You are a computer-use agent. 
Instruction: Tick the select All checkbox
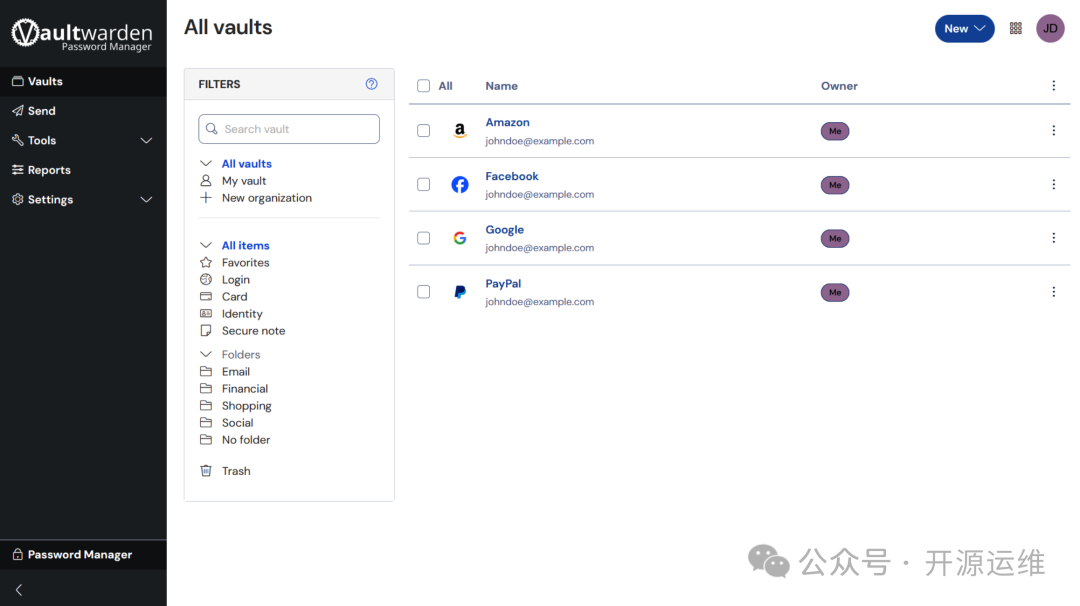coord(424,86)
